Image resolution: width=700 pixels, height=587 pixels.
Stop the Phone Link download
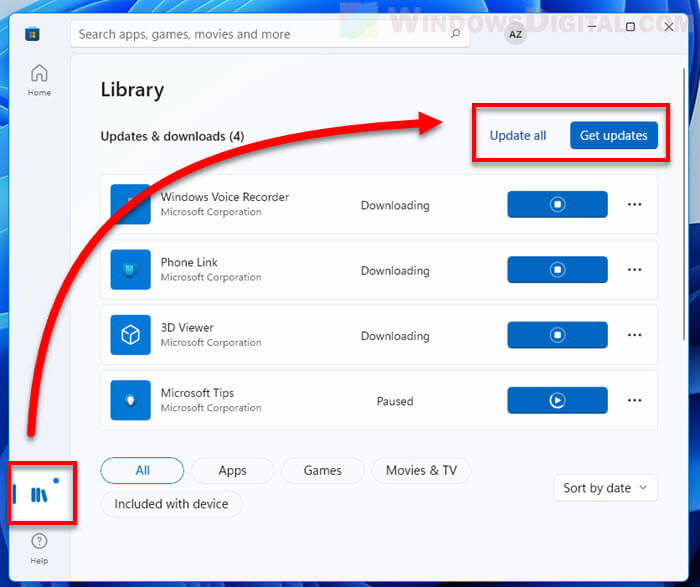pyautogui.click(x=557, y=270)
